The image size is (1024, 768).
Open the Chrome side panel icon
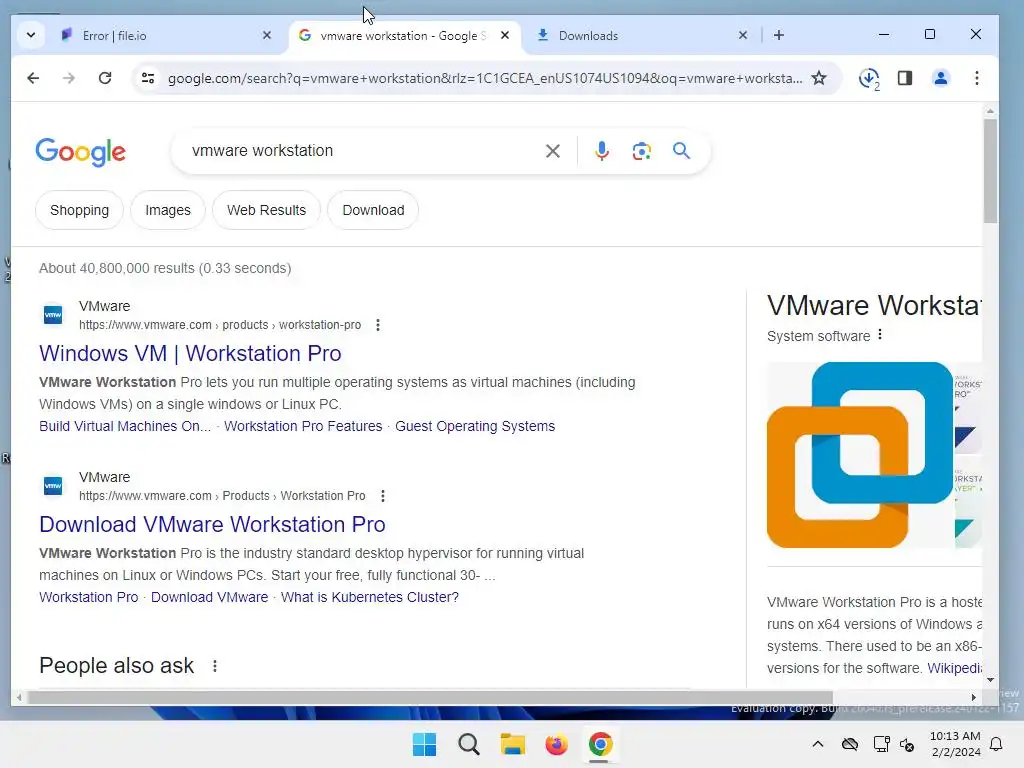pyautogui.click(x=904, y=78)
